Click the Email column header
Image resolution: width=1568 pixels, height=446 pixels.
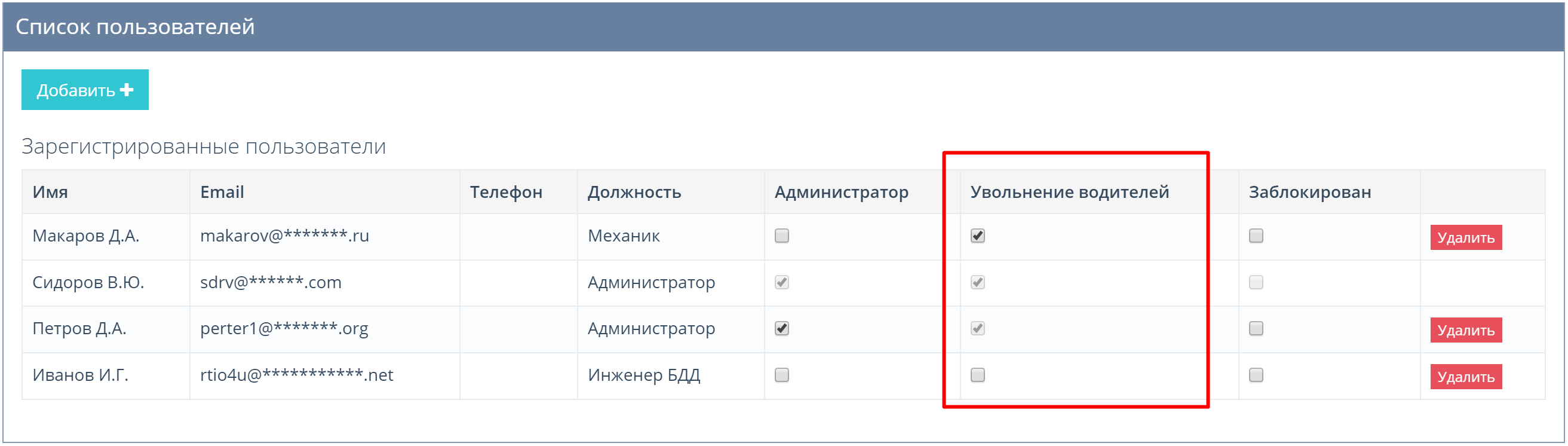pos(222,192)
